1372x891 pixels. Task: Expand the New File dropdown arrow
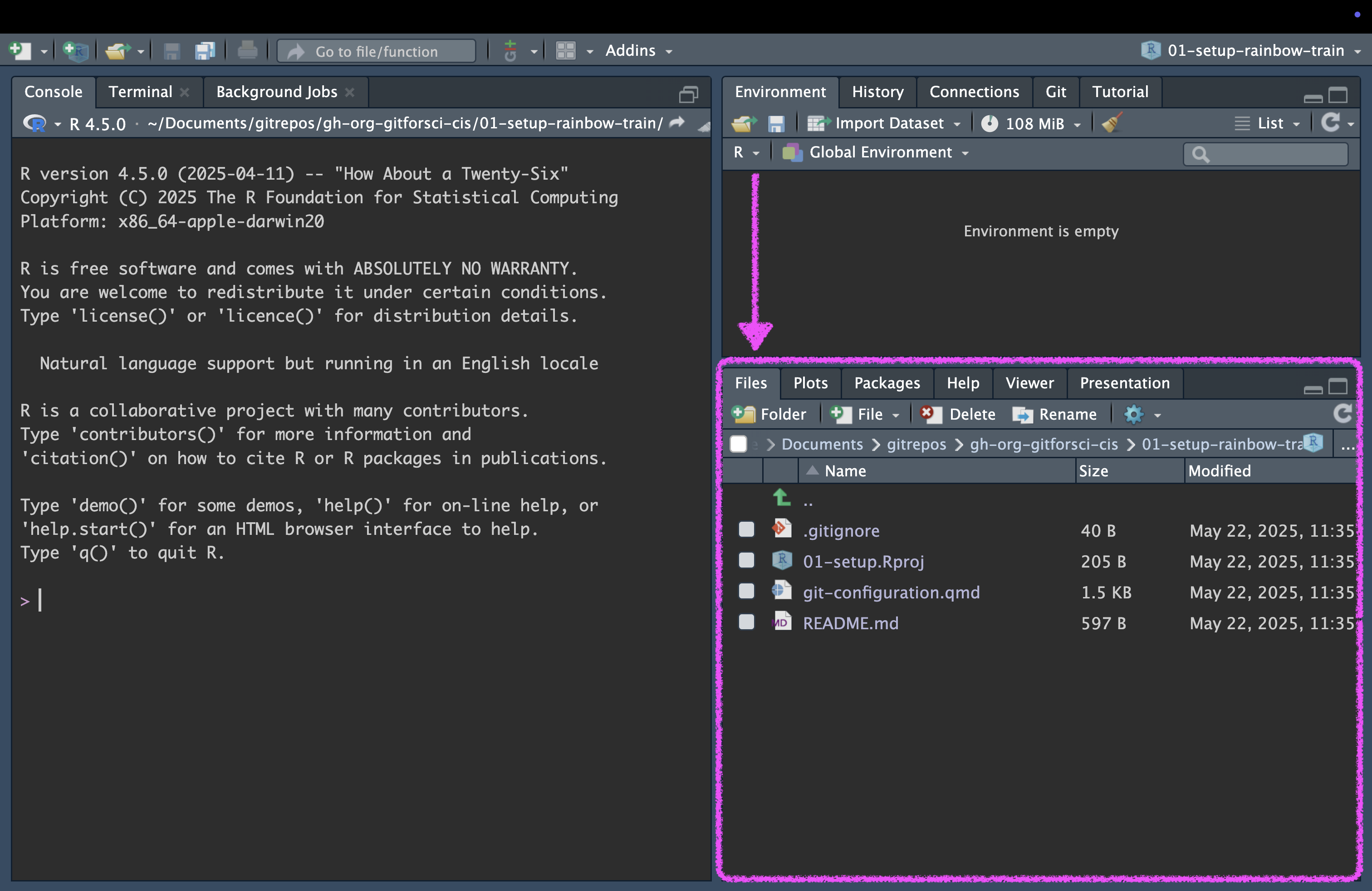[44, 52]
